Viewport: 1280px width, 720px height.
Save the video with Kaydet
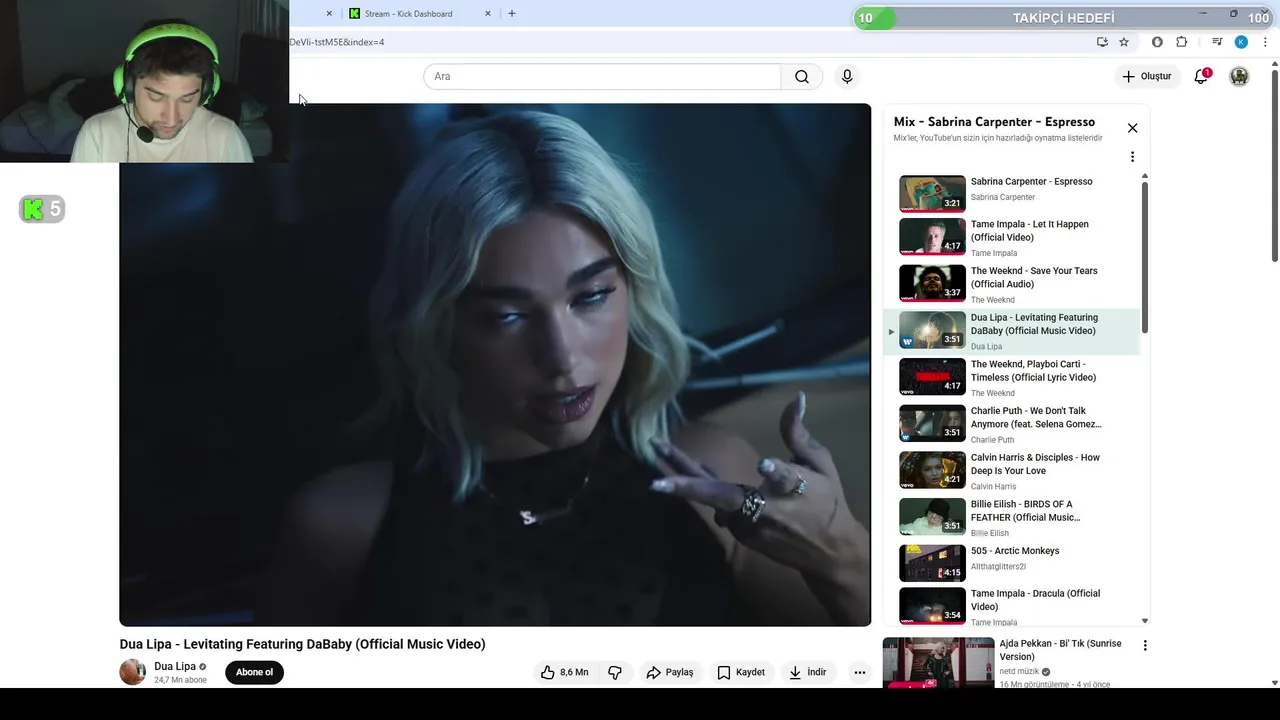point(741,672)
